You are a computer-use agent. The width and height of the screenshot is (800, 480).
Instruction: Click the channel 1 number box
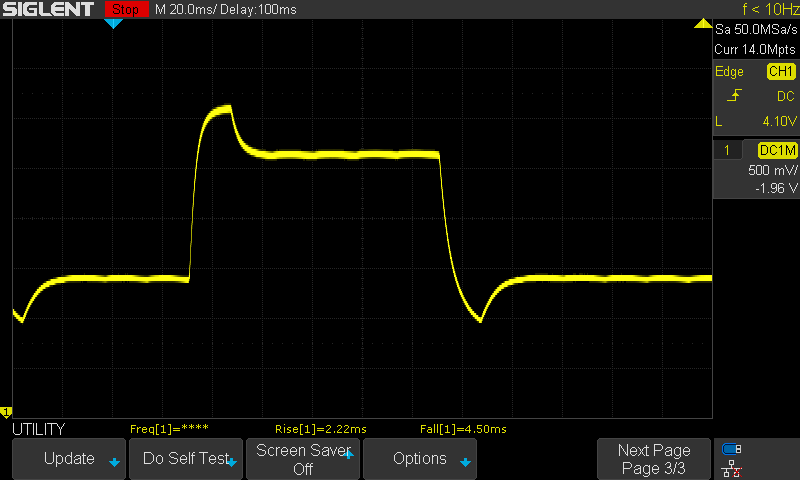click(x=727, y=150)
